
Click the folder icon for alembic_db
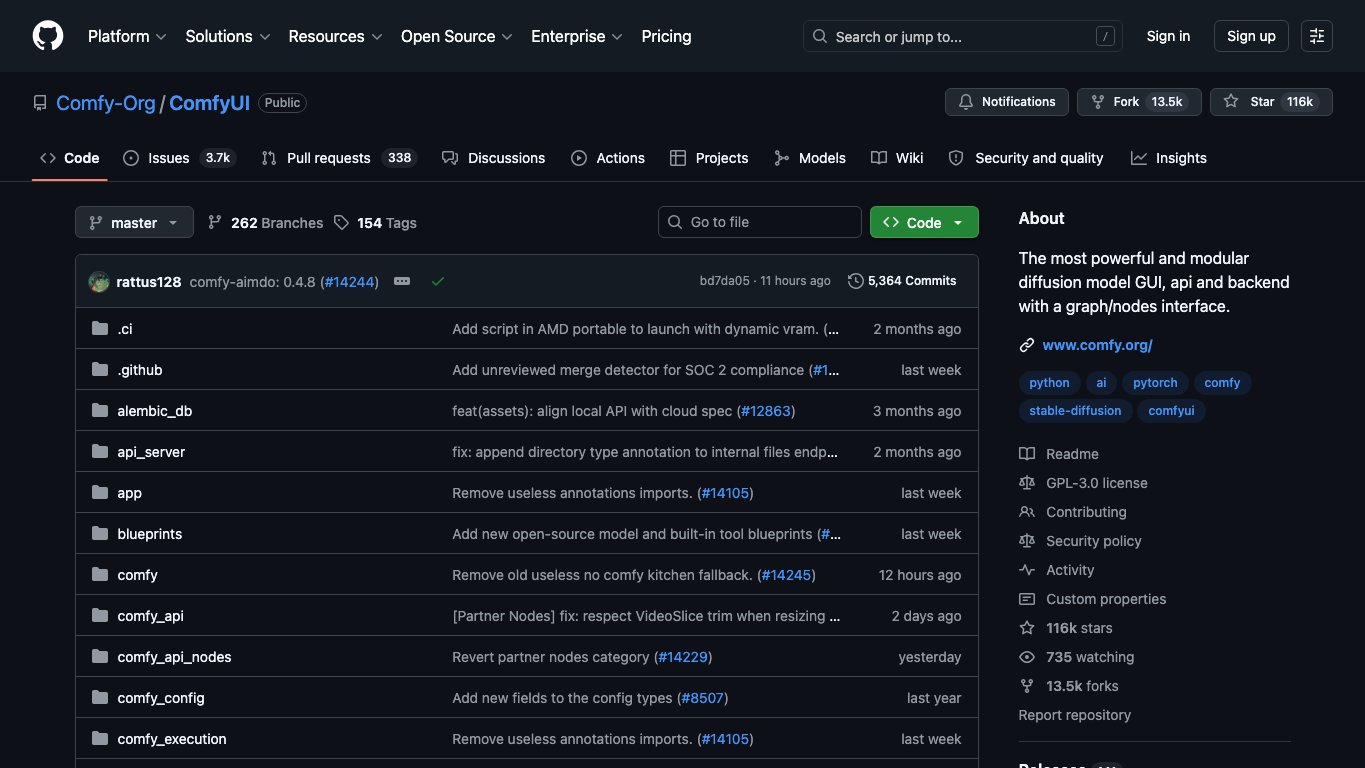click(x=100, y=411)
